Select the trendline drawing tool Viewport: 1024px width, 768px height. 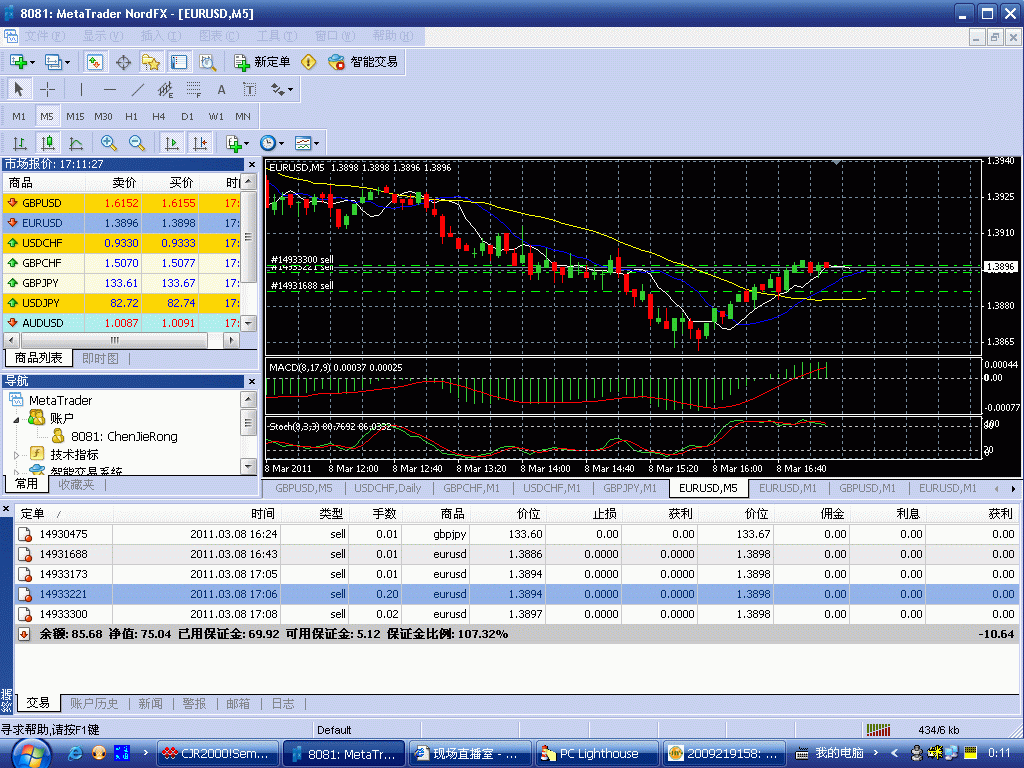138,90
